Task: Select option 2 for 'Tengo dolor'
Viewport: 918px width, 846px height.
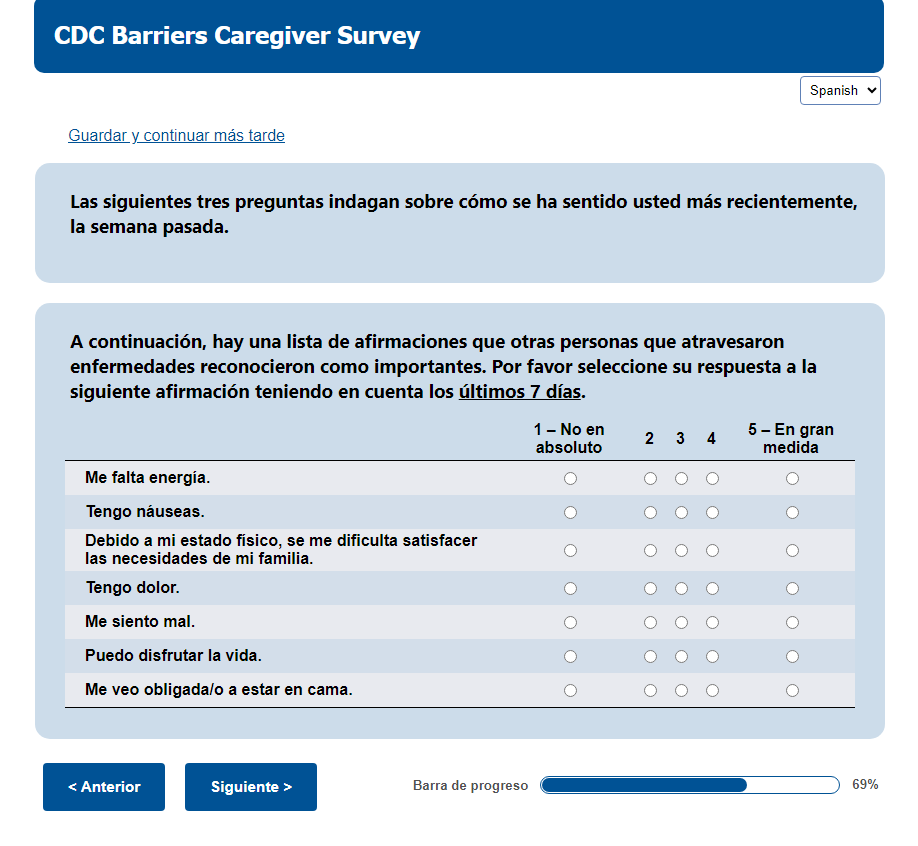Action: [x=650, y=588]
